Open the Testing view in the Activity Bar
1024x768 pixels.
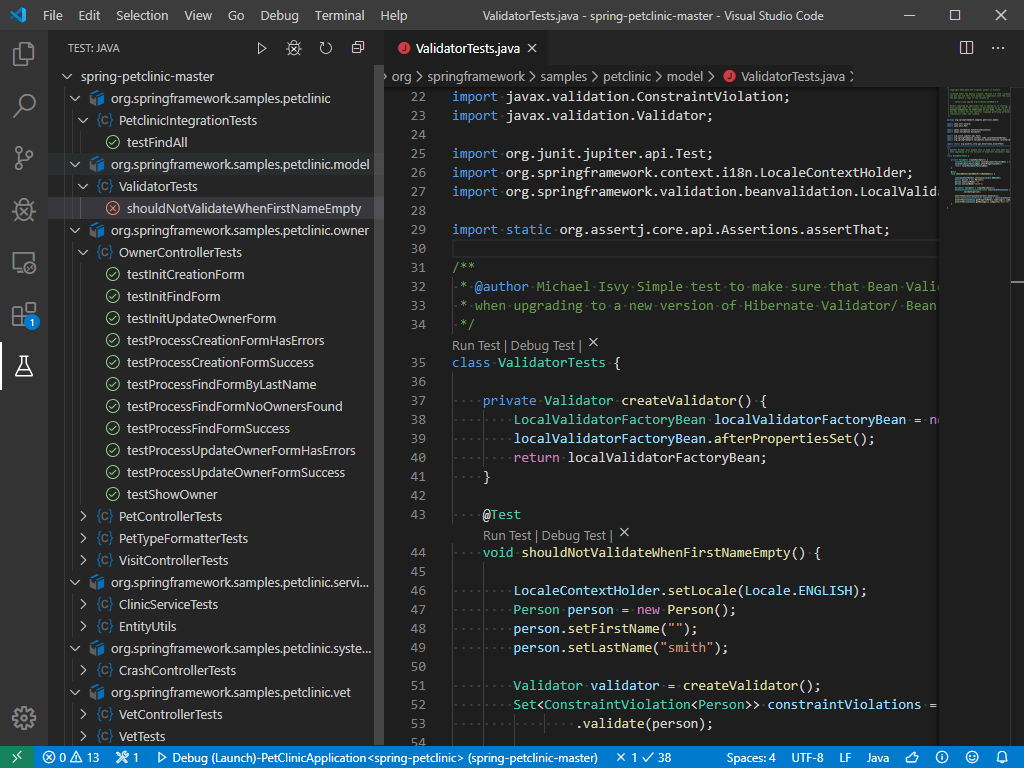click(x=24, y=366)
